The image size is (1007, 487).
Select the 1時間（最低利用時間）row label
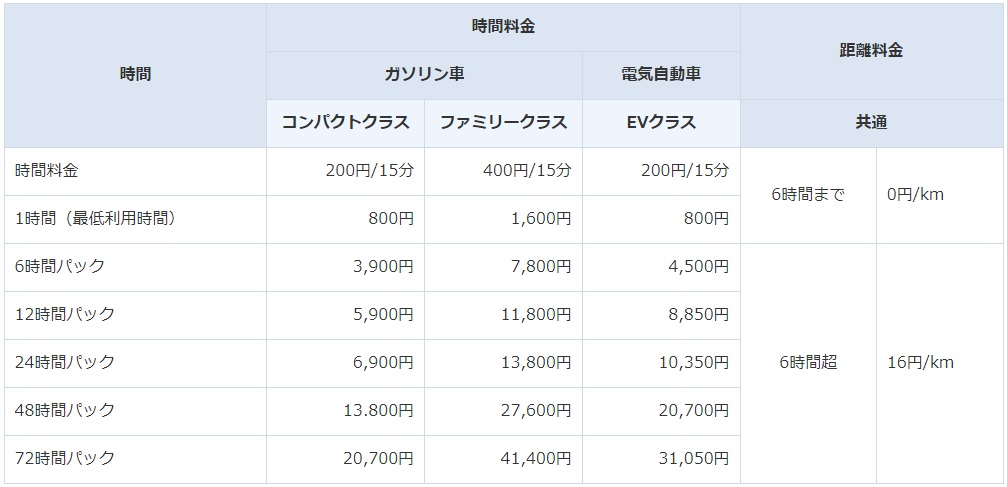(136, 219)
